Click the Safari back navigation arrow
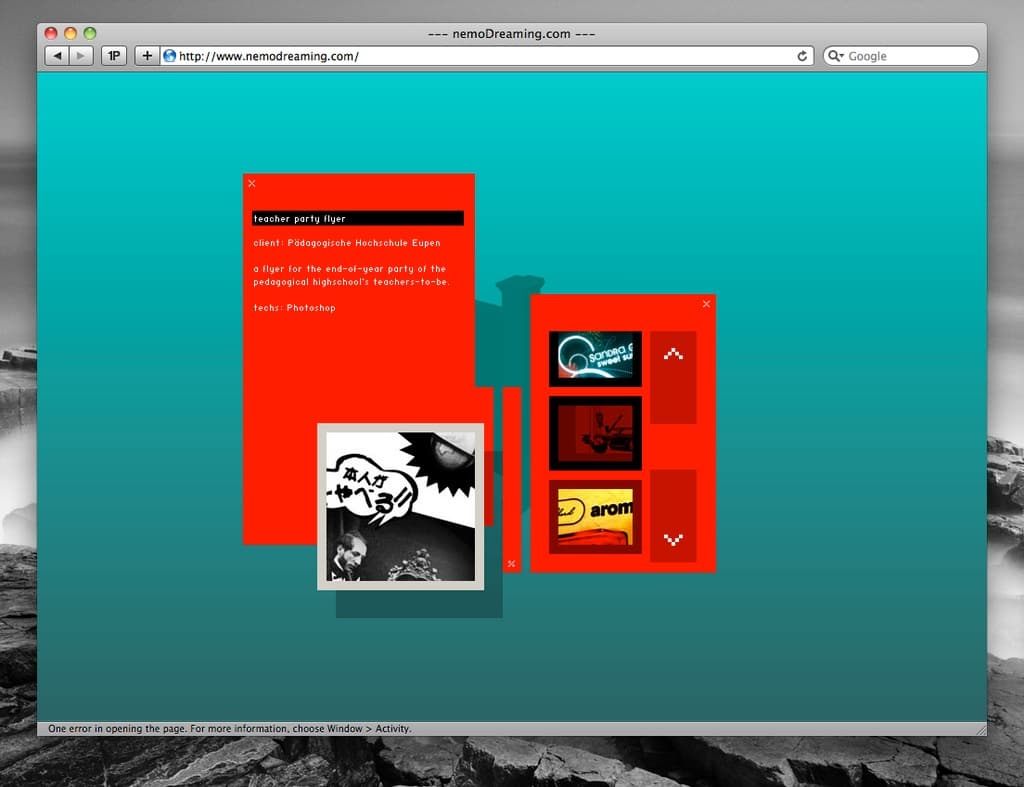The height and width of the screenshot is (787, 1024). pyautogui.click(x=57, y=55)
